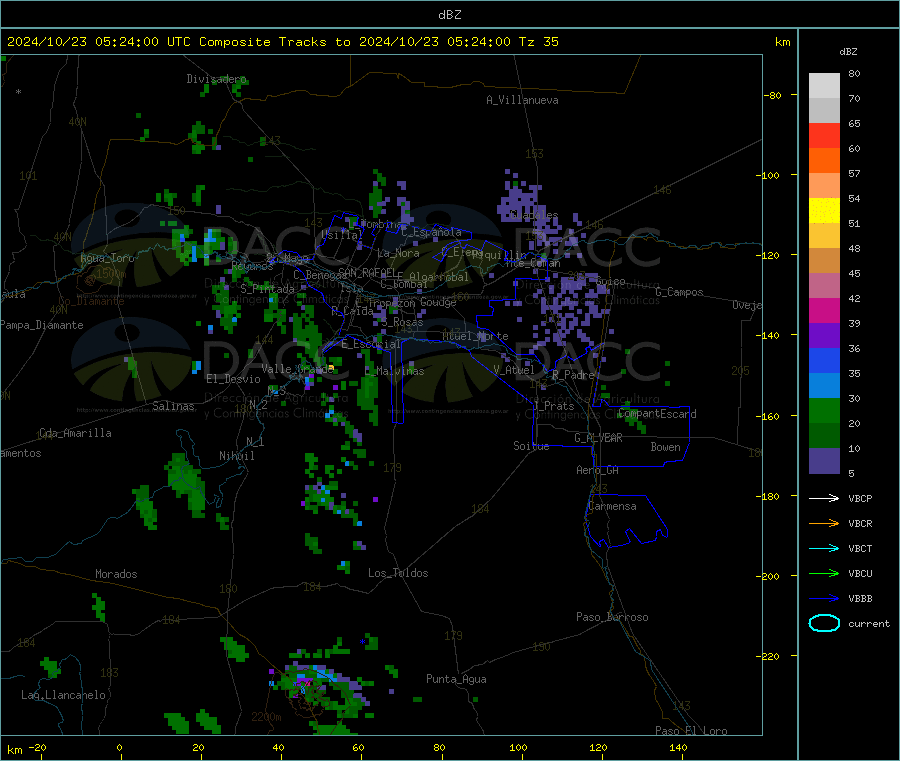Click the cyan 'current' ellipse legend icon
The width and height of the screenshot is (900, 761).
pyautogui.click(x=824, y=623)
